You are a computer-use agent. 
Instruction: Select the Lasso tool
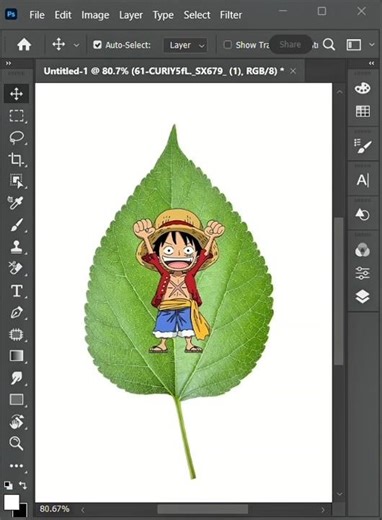pos(16,137)
